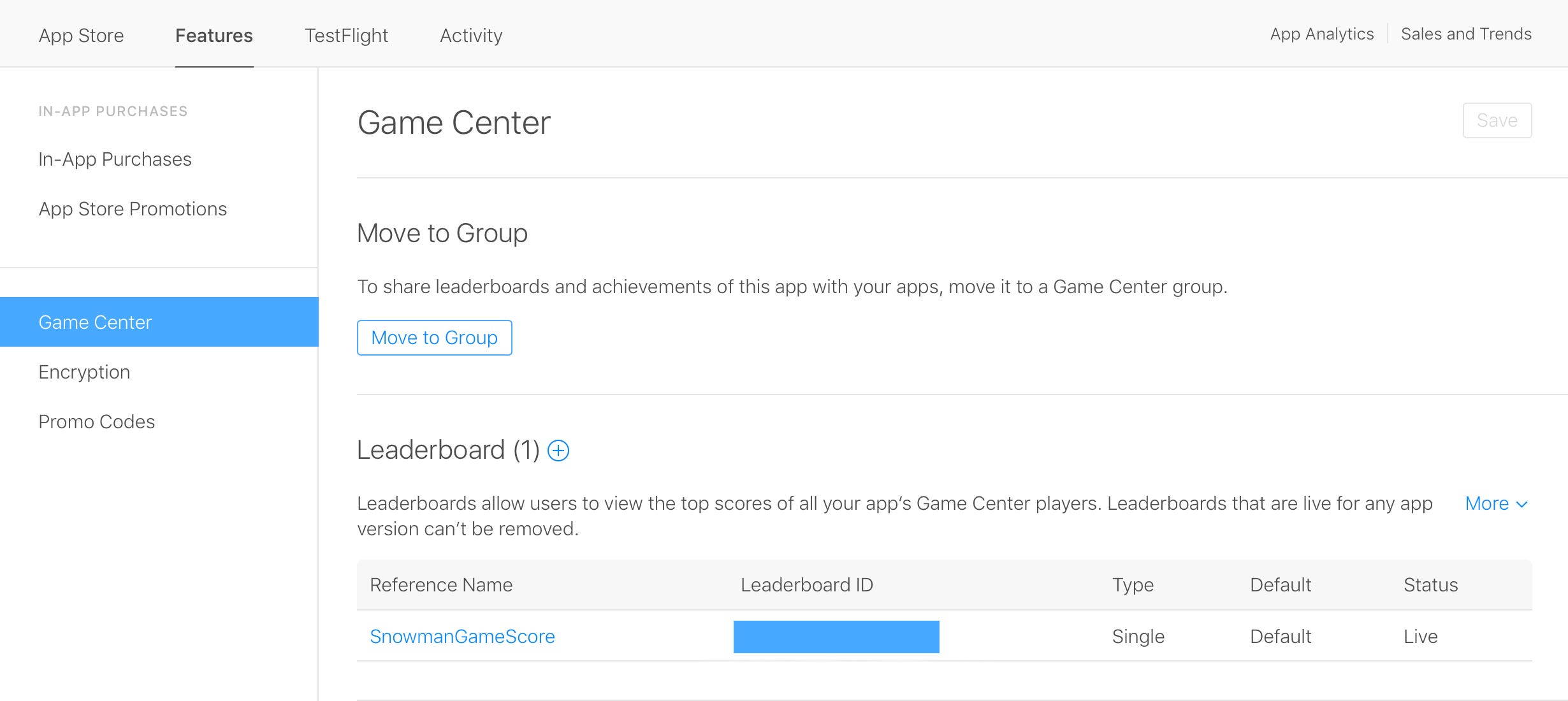Select the Features tab

(x=214, y=35)
